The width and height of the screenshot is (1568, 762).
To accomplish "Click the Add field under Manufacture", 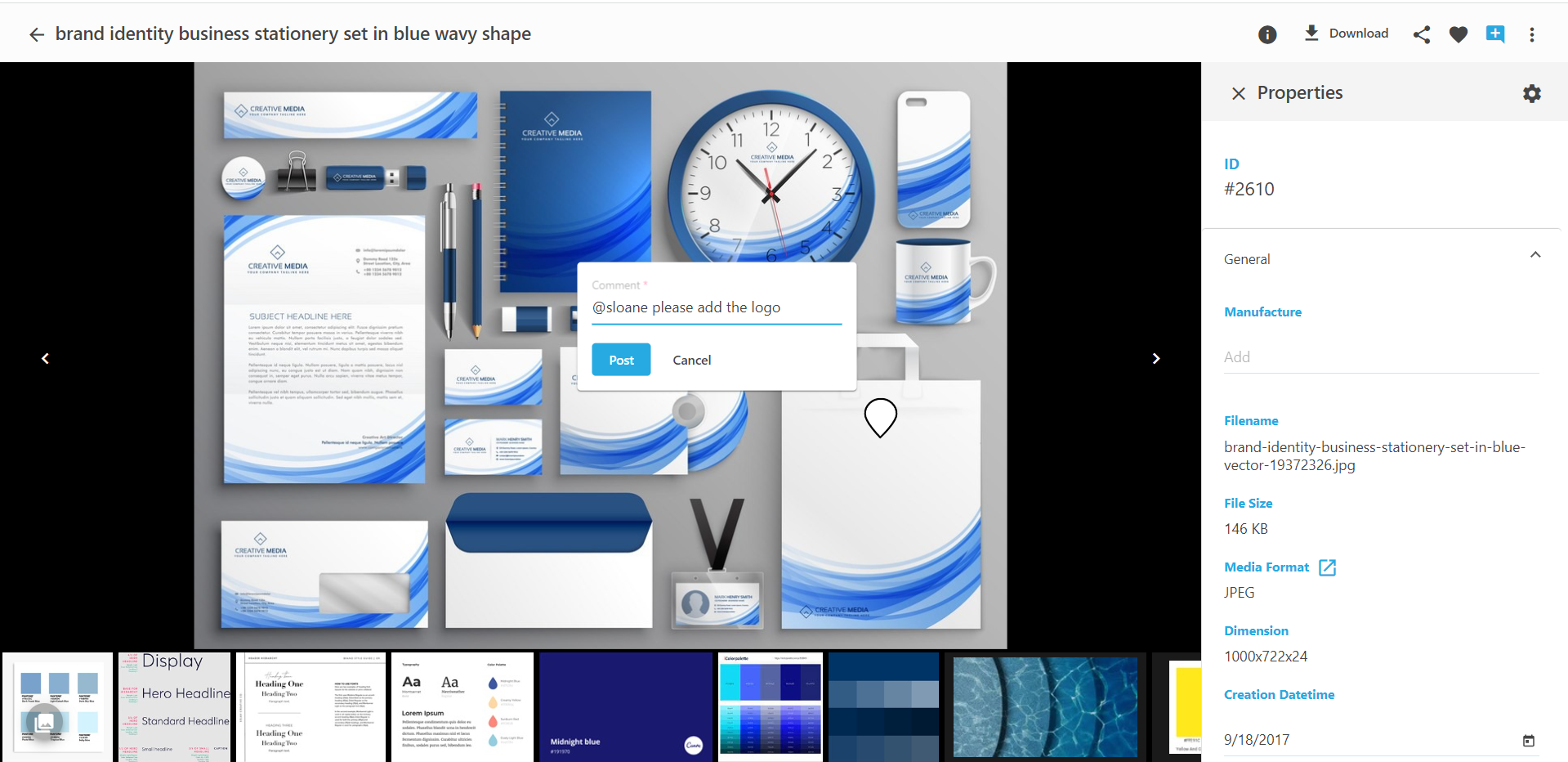I will pos(1307,356).
